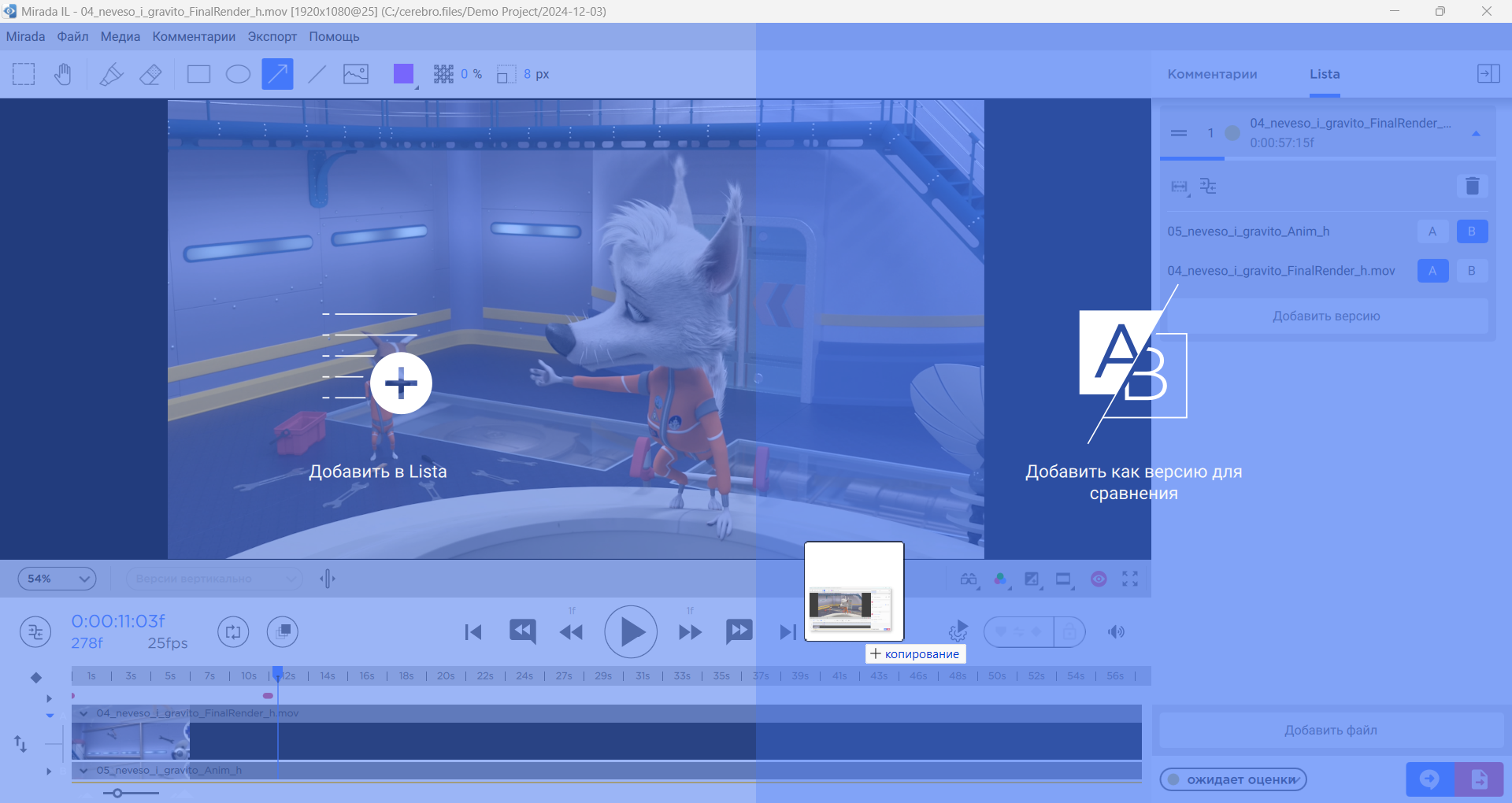This screenshot has width=1512, height=803.
Task: Go to next comment
Action: coord(739,631)
